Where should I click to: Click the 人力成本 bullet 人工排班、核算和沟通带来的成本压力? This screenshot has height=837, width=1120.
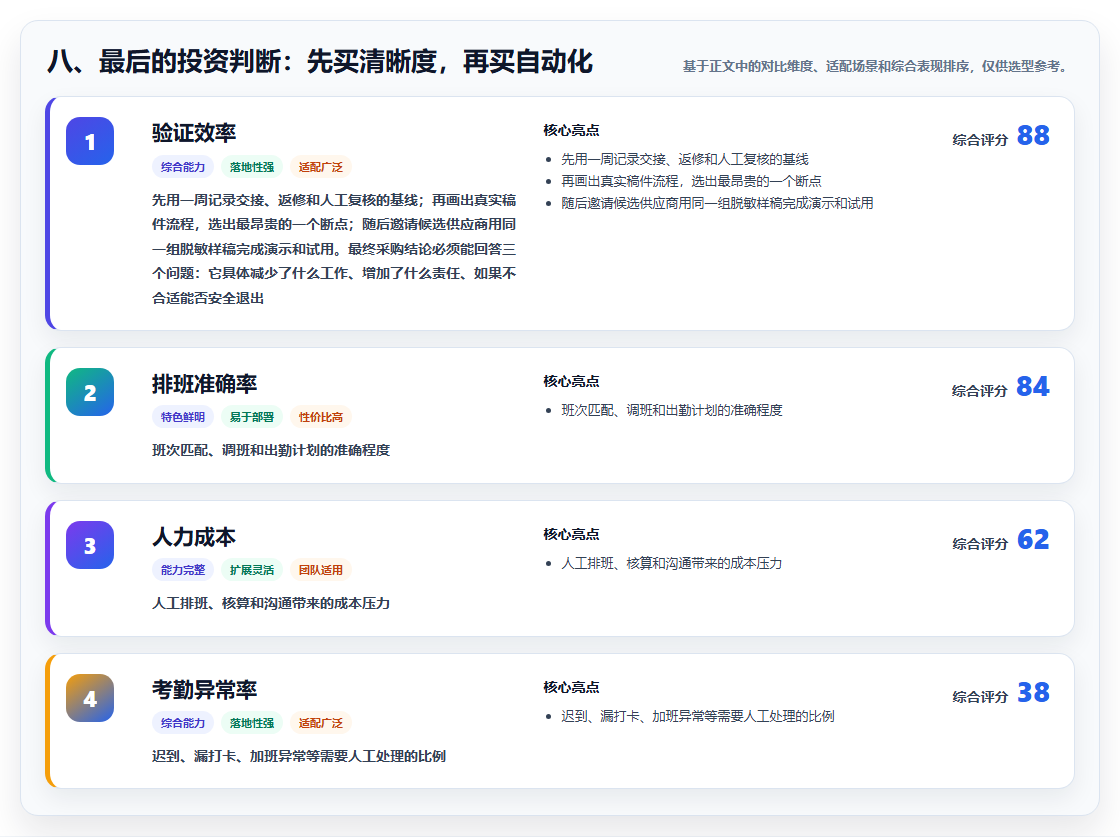point(671,563)
